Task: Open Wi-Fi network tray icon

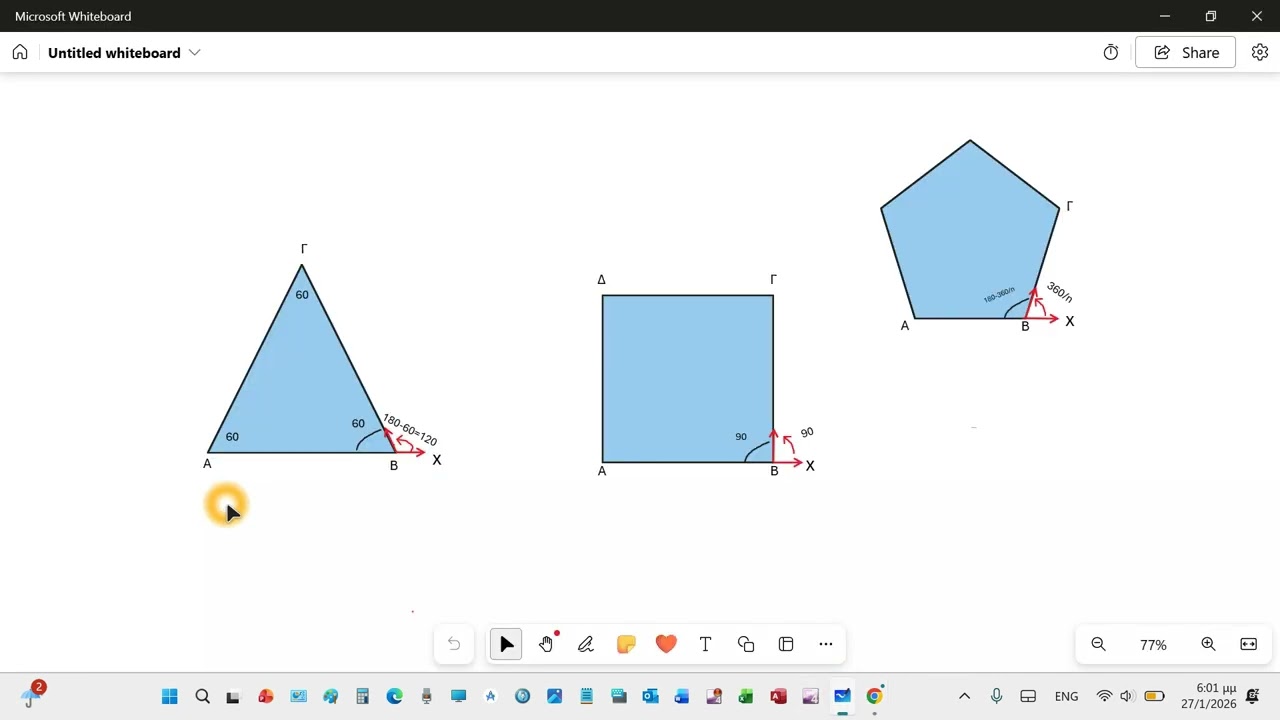Action: click(x=1104, y=696)
